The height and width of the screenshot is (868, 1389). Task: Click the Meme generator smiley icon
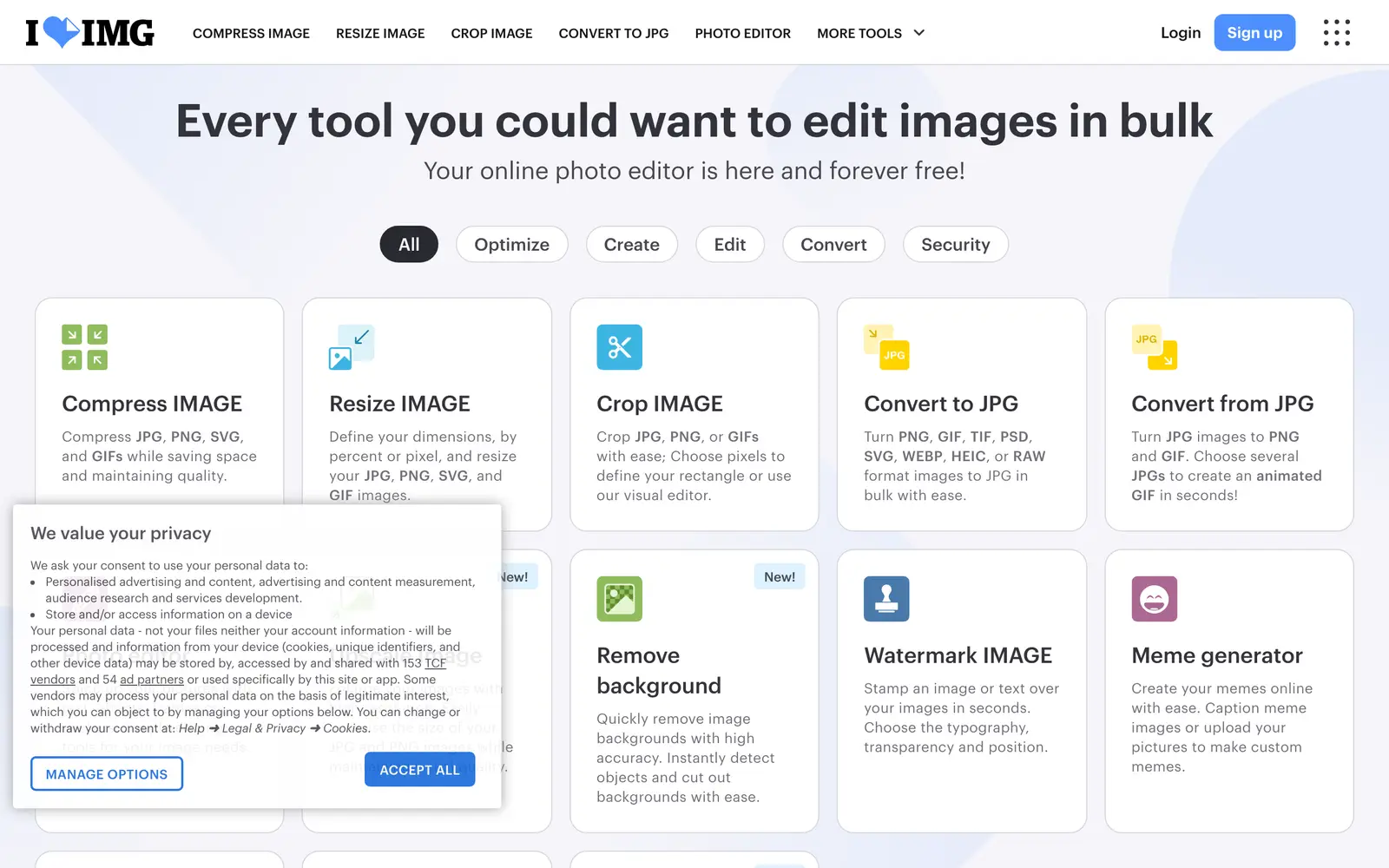[1155, 599]
